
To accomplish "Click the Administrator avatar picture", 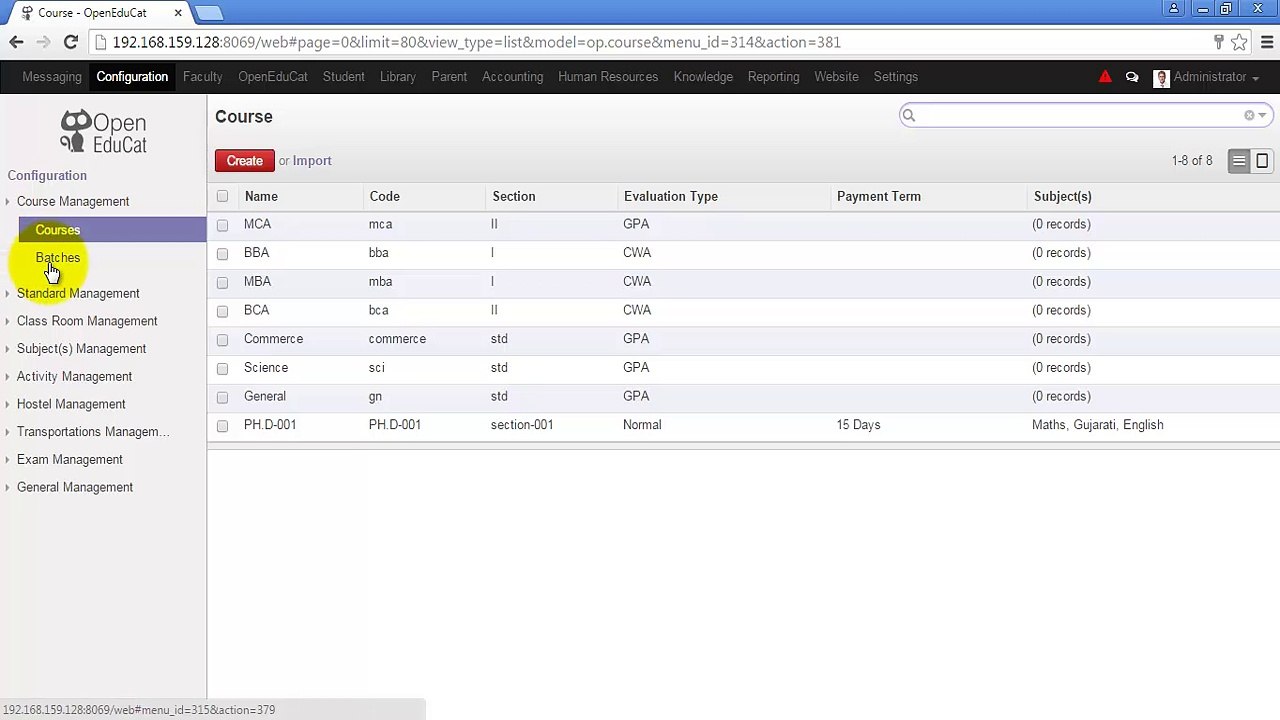I will tap(1161, 78).
